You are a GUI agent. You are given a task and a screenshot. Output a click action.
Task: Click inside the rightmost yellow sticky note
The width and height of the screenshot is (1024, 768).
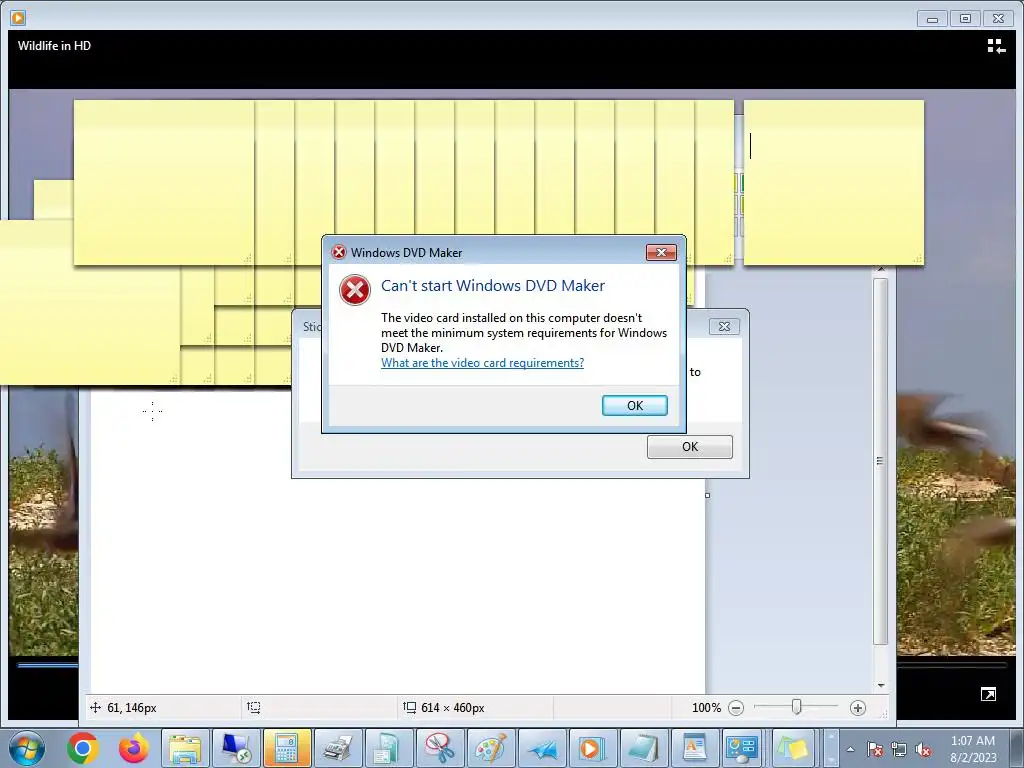833,183
